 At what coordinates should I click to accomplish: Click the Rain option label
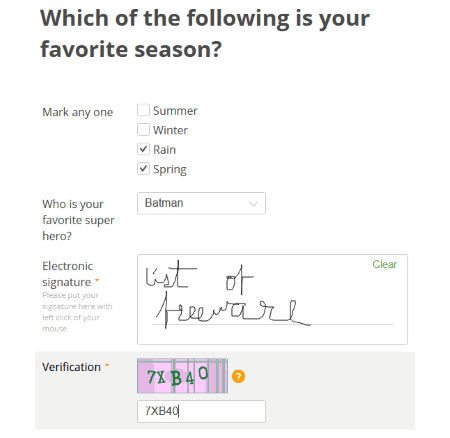click(x=164, y=150)
